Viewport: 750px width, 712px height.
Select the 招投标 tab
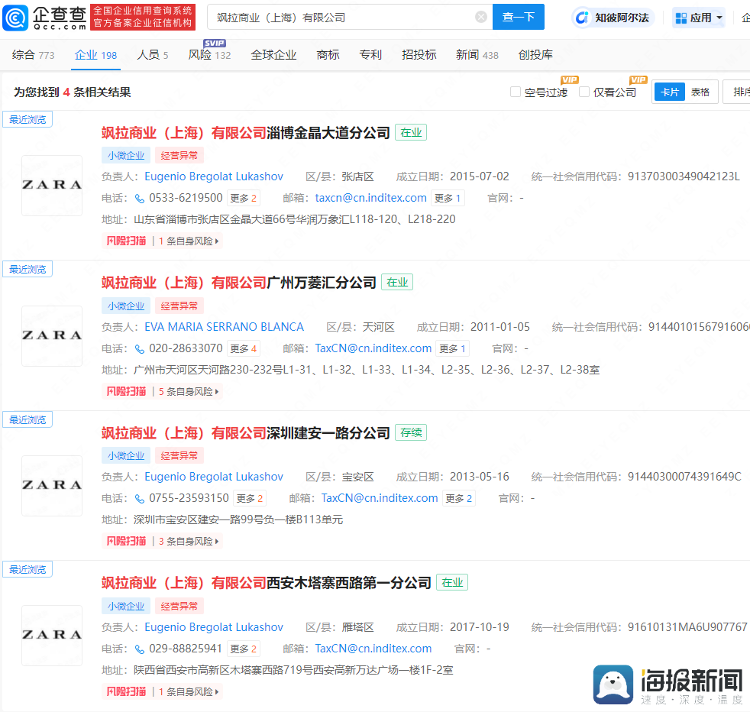(419, 55)
